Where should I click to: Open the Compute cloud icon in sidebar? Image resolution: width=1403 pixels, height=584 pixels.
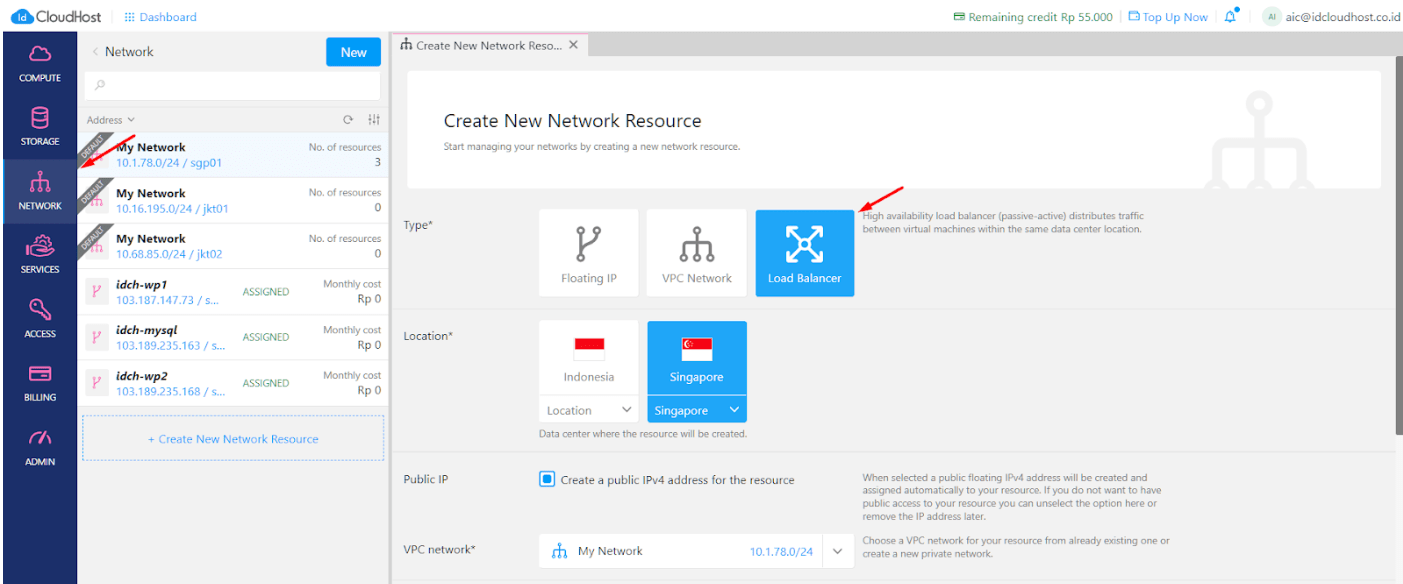(x=40, y=54)
